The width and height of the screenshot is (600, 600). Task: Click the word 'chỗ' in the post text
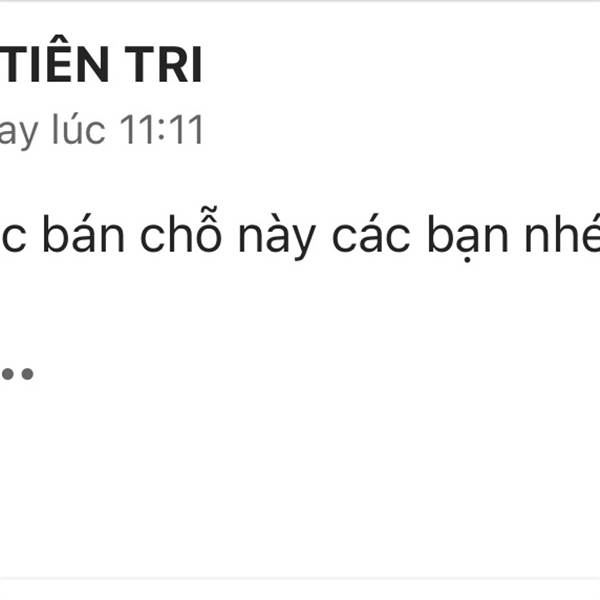coord(181,230)
